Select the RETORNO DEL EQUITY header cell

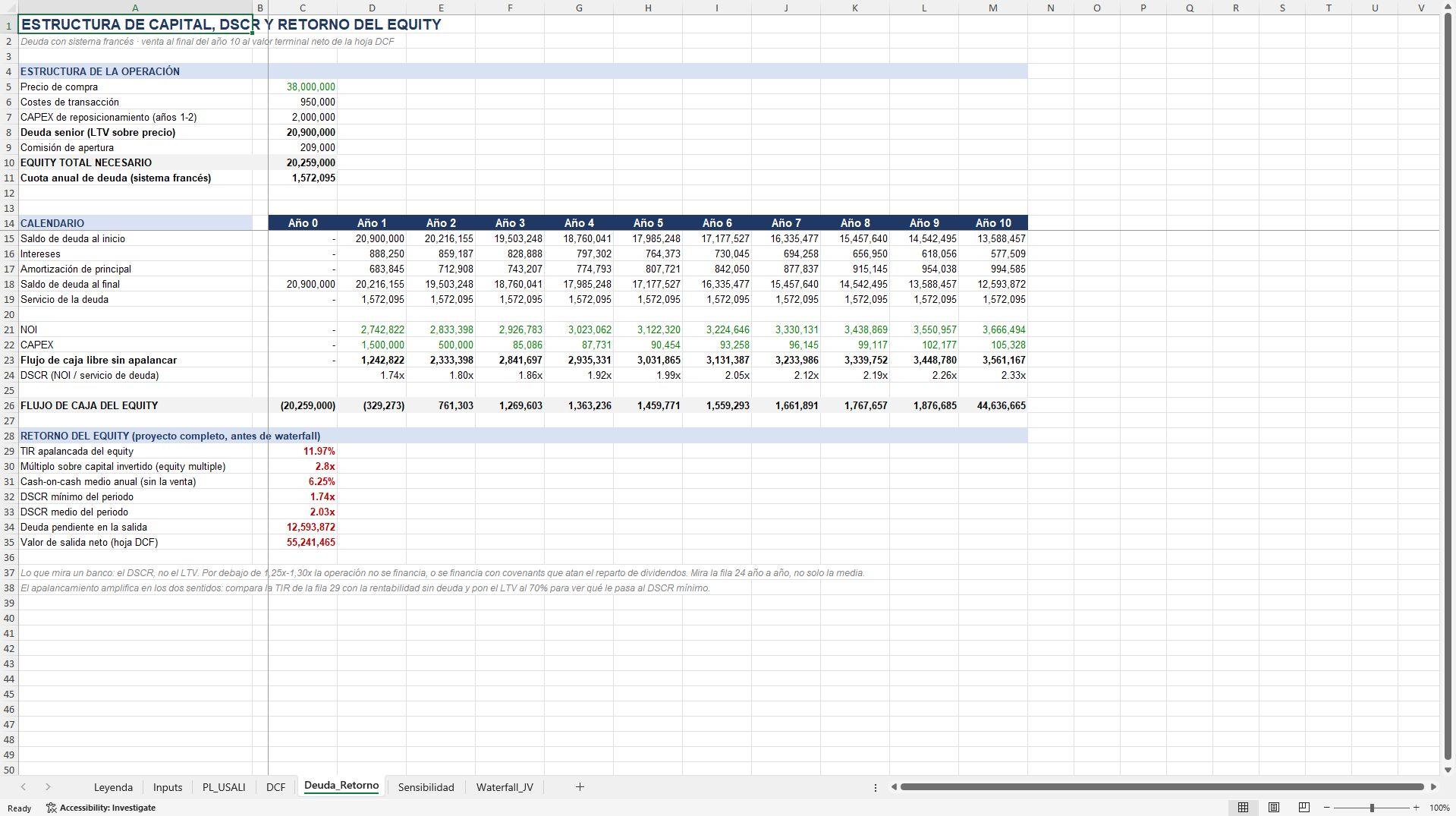coord(135,436)
